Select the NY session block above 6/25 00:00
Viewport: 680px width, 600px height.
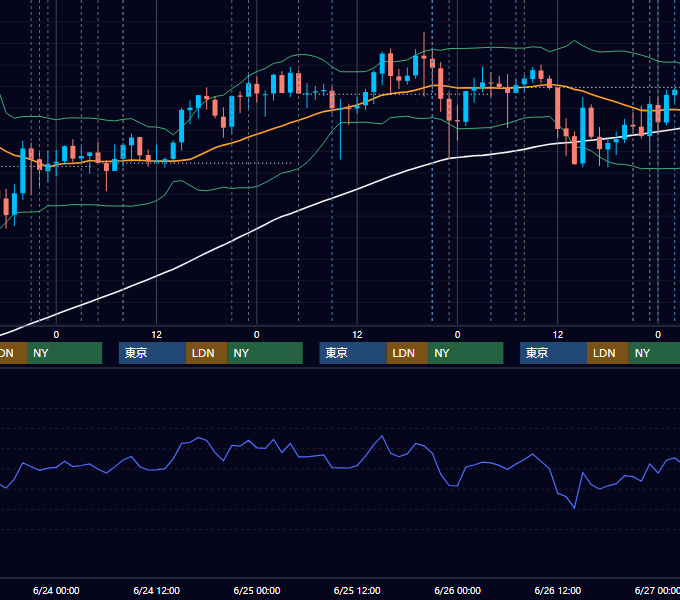coord(265,353)
